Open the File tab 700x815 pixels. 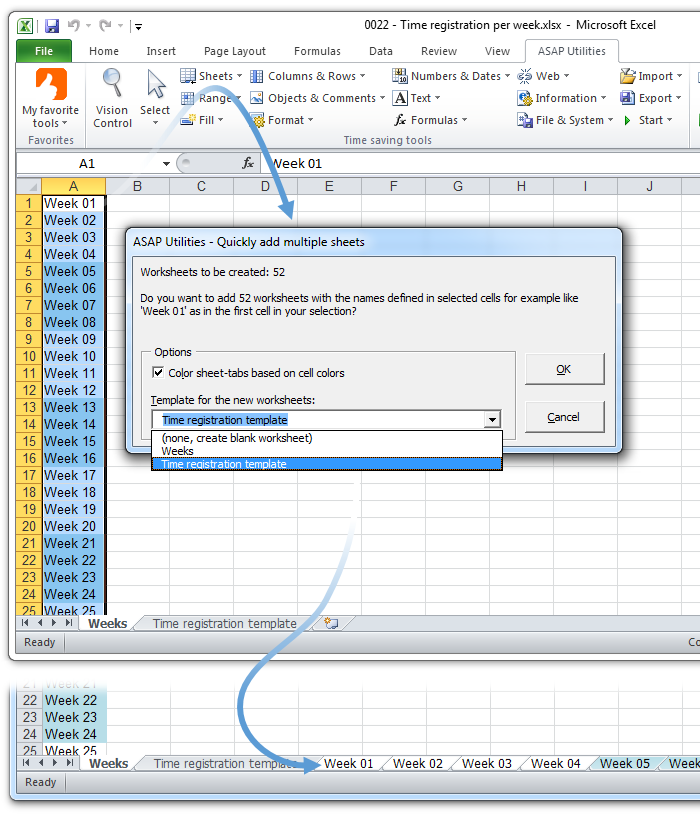(x=44, y=51)
